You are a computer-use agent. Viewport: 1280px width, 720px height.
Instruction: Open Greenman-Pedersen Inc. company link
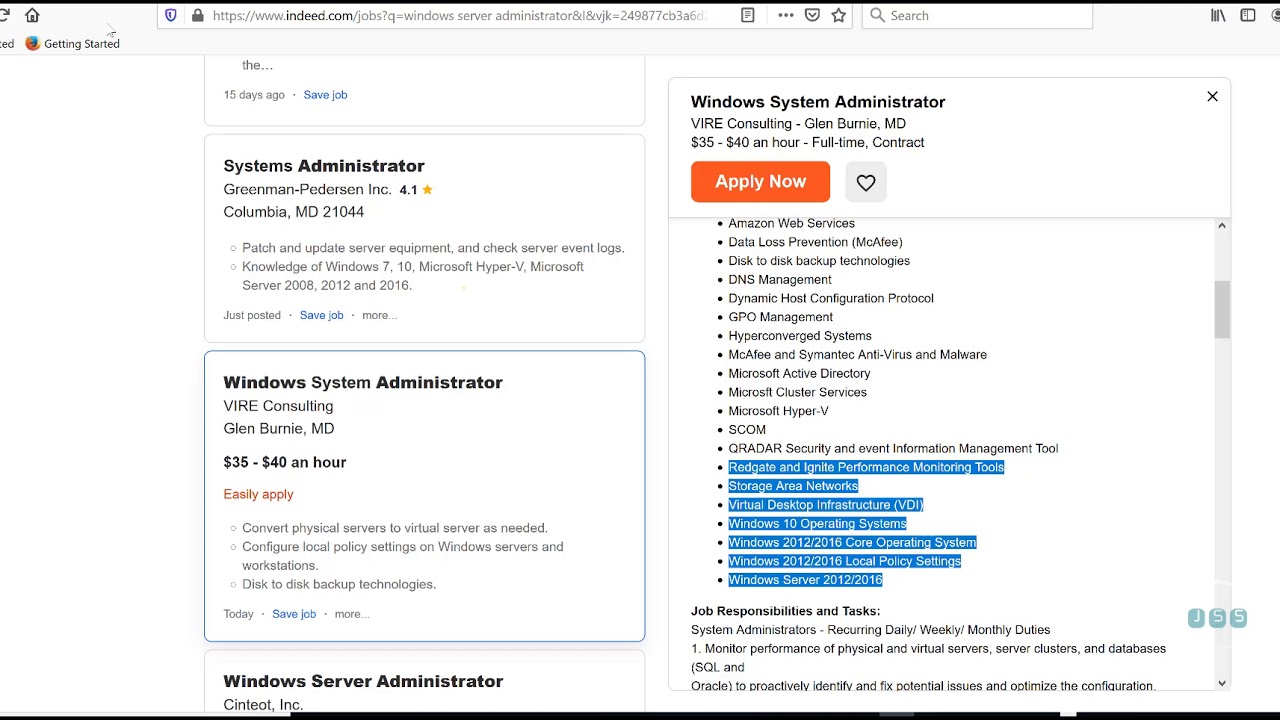click(307, 189)
